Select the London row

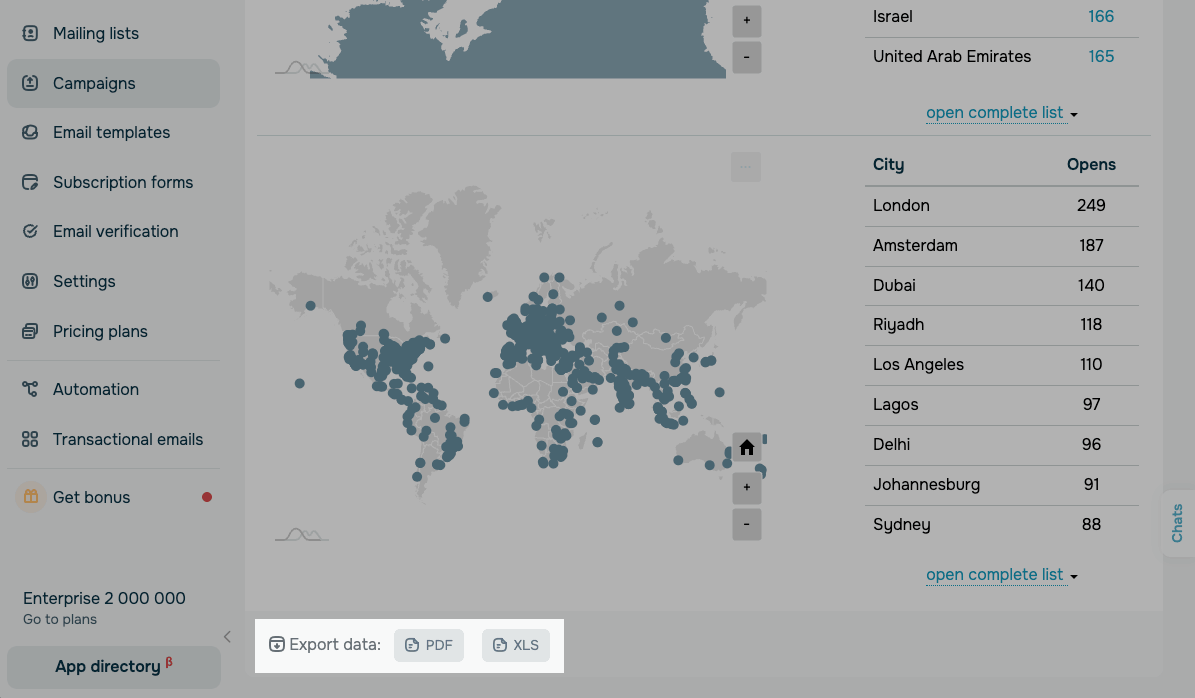pos(1001,206)
